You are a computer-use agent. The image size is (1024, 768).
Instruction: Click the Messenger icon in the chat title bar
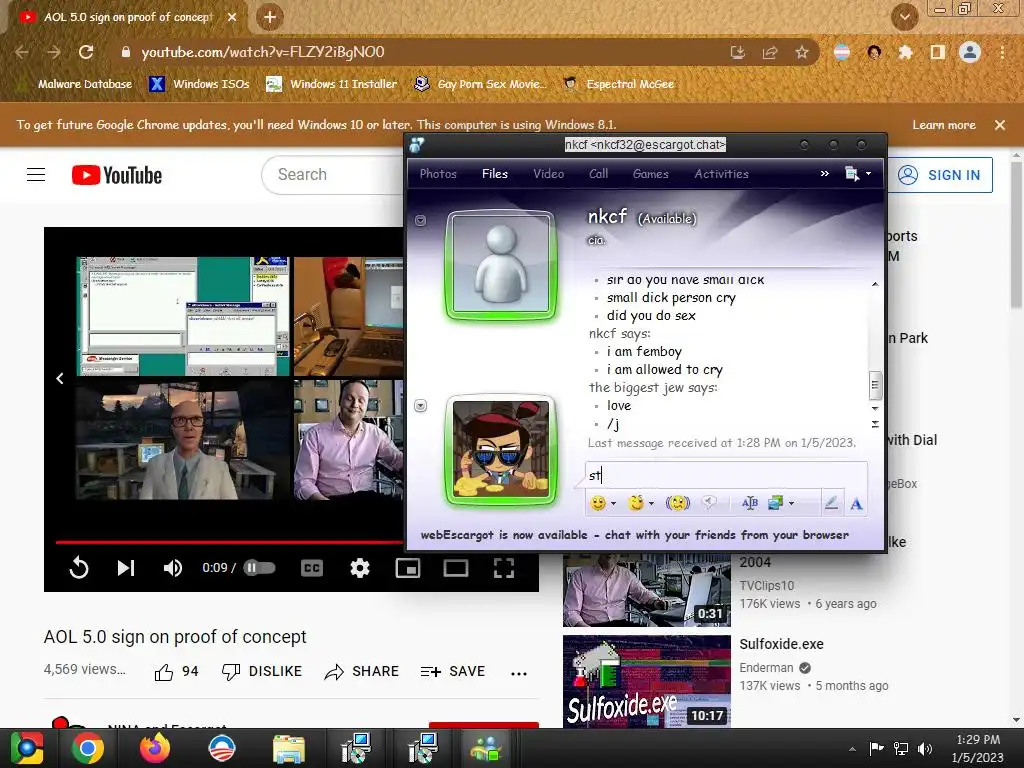[417, 145]
